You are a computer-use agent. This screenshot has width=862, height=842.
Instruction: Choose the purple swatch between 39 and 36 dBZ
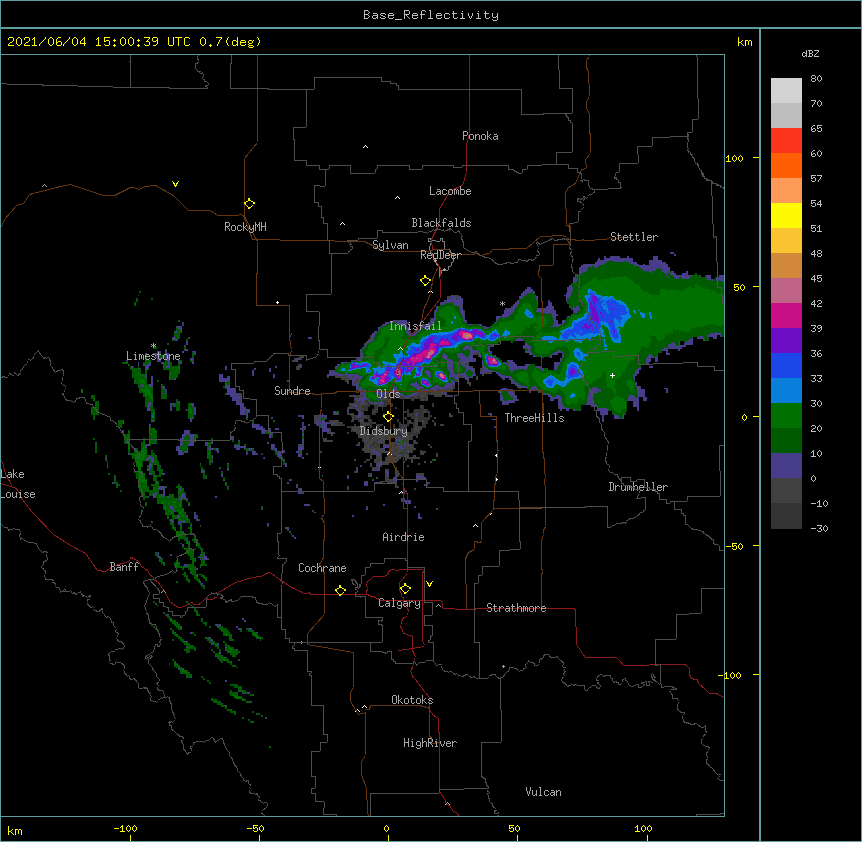pyautogui.click(x=786, y=340)
